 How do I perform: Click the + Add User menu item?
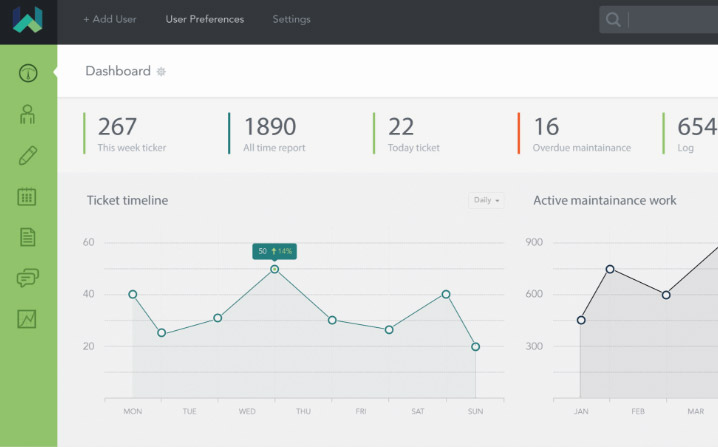[x=110, y=19]
